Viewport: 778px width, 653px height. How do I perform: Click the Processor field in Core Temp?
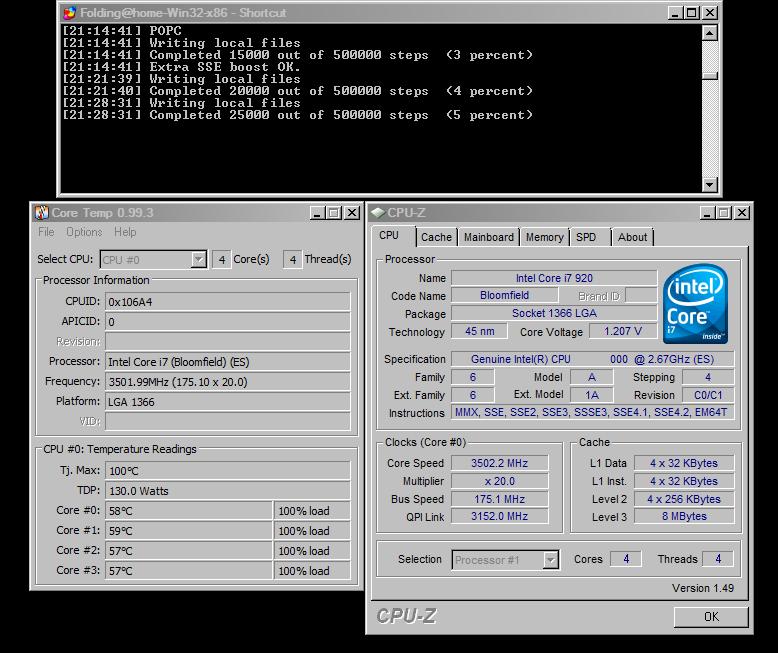(x=228, y=362)
